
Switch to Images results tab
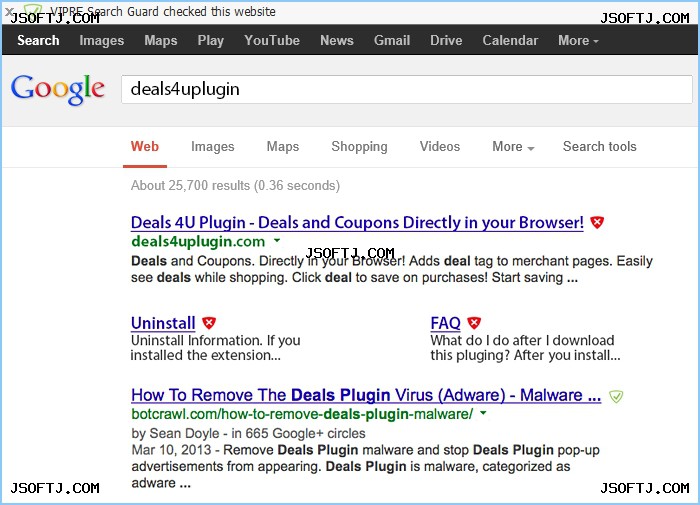[x=212, y=146]
